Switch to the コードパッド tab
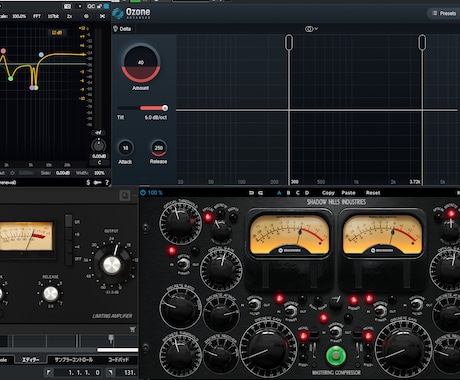This screenshot has height=380, width=460. point(119,360)
